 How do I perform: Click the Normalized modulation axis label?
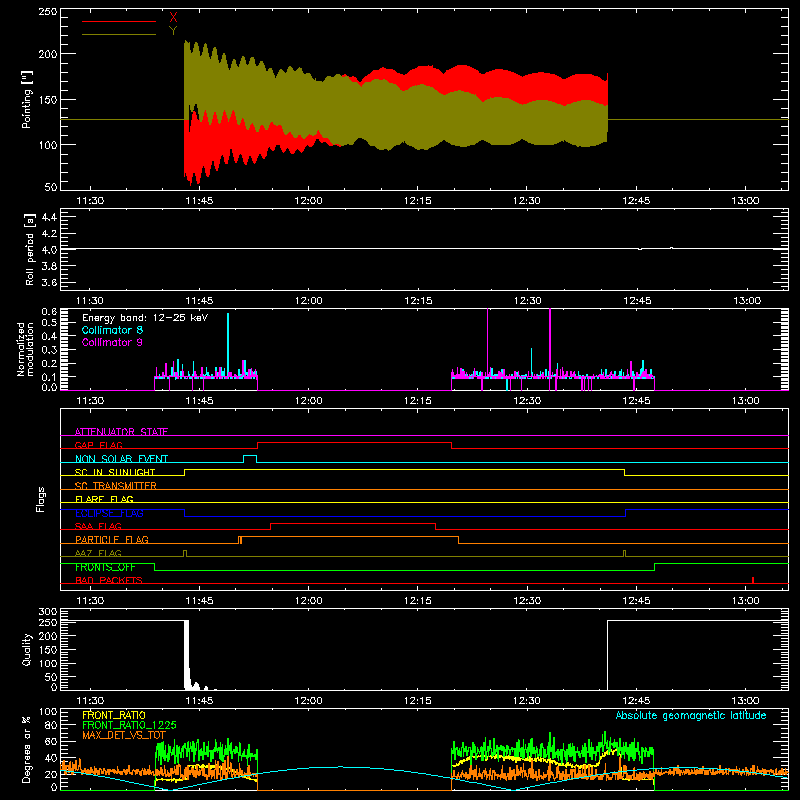tap(25, 349)
